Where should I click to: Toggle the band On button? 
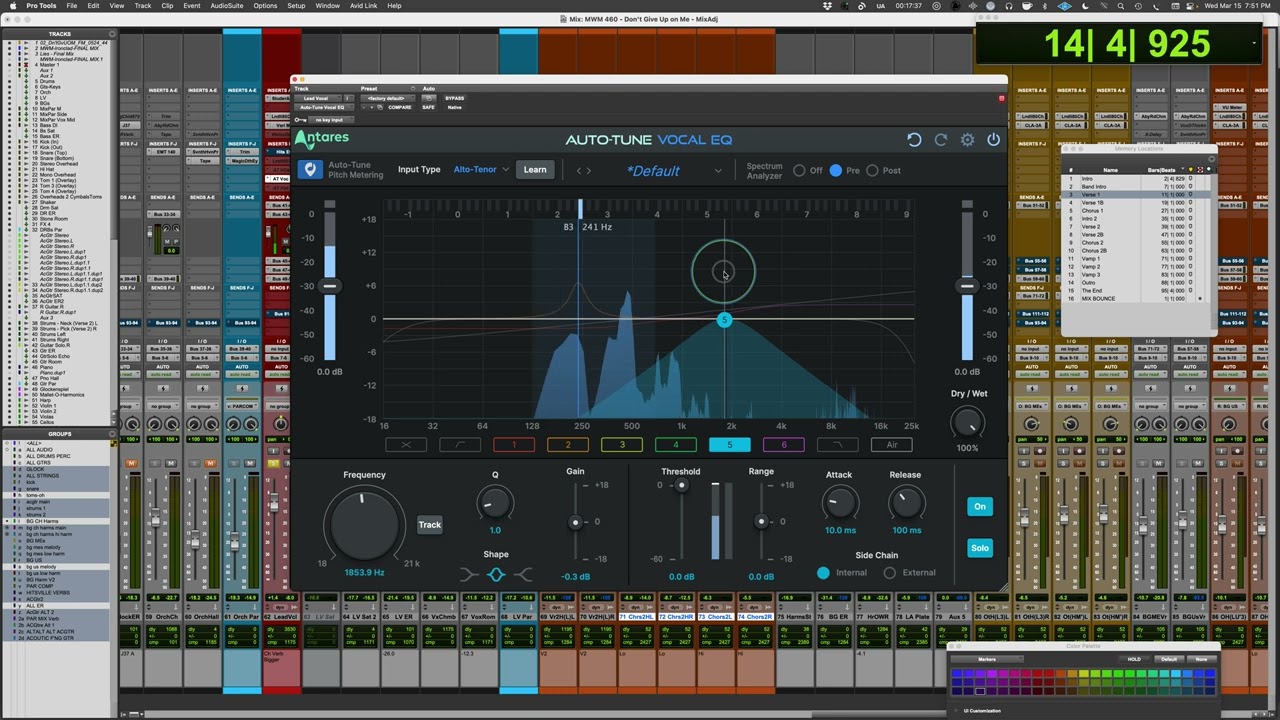(x=980, y=506)
